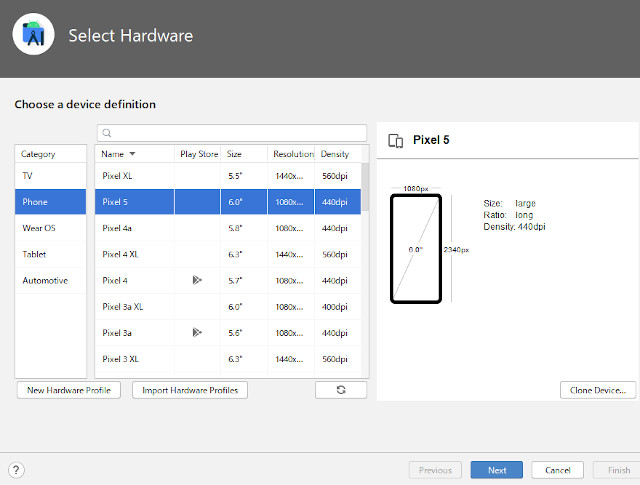This screenshot has height=485, width=640.
Task: Click the Category column header
Action: click(51, 154)
